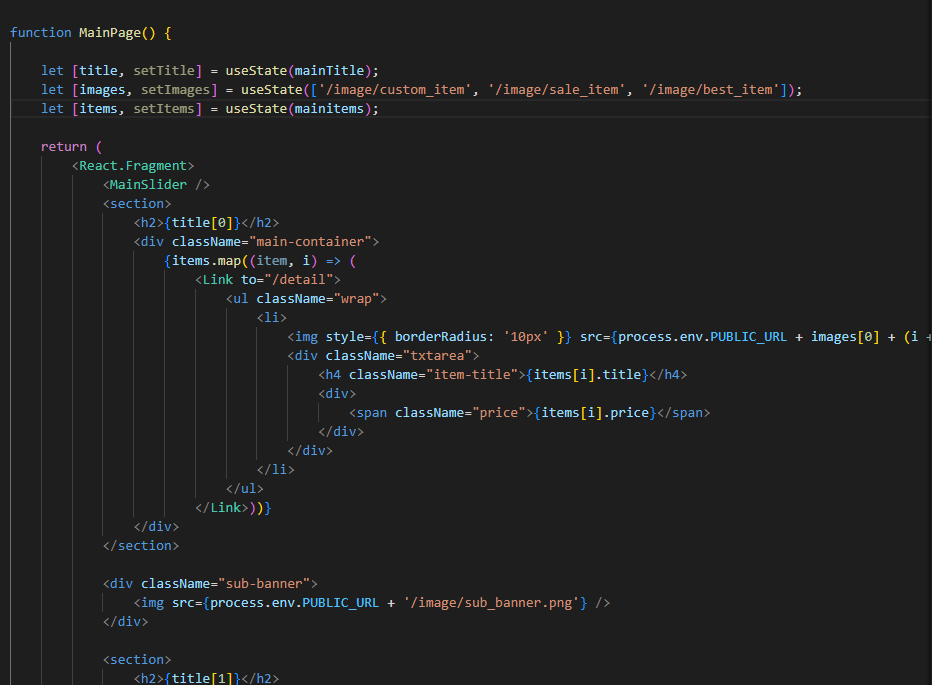The image size is (932, 685).
Task: Click the opening li tag
Action: point(272,318)
